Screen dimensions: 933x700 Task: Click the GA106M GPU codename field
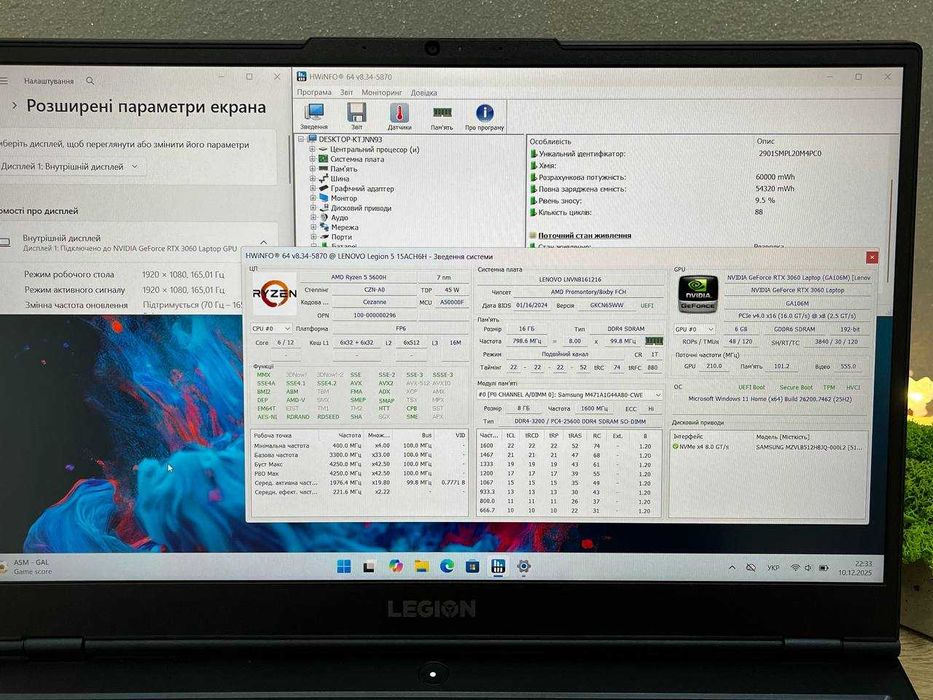tap(797, 303)
